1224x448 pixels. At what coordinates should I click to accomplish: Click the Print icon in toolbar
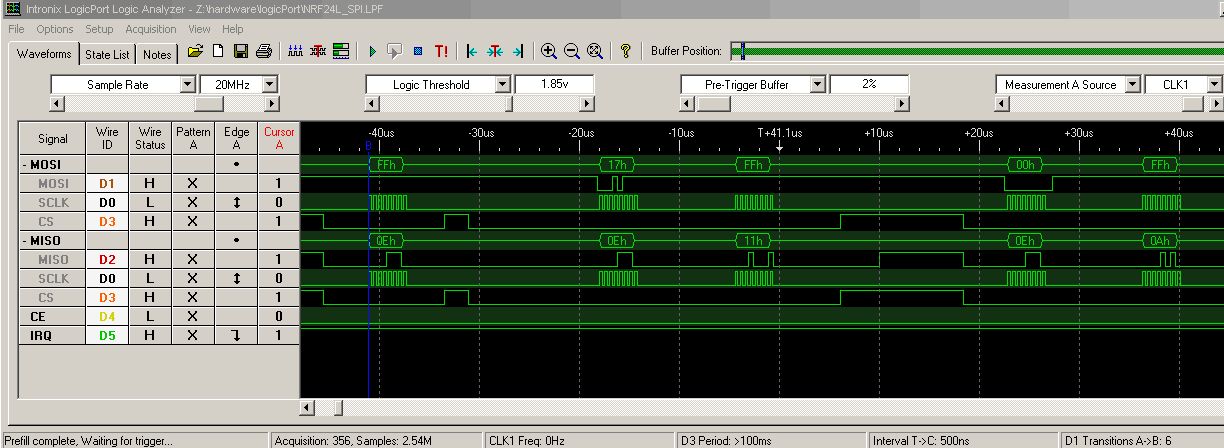263,51
